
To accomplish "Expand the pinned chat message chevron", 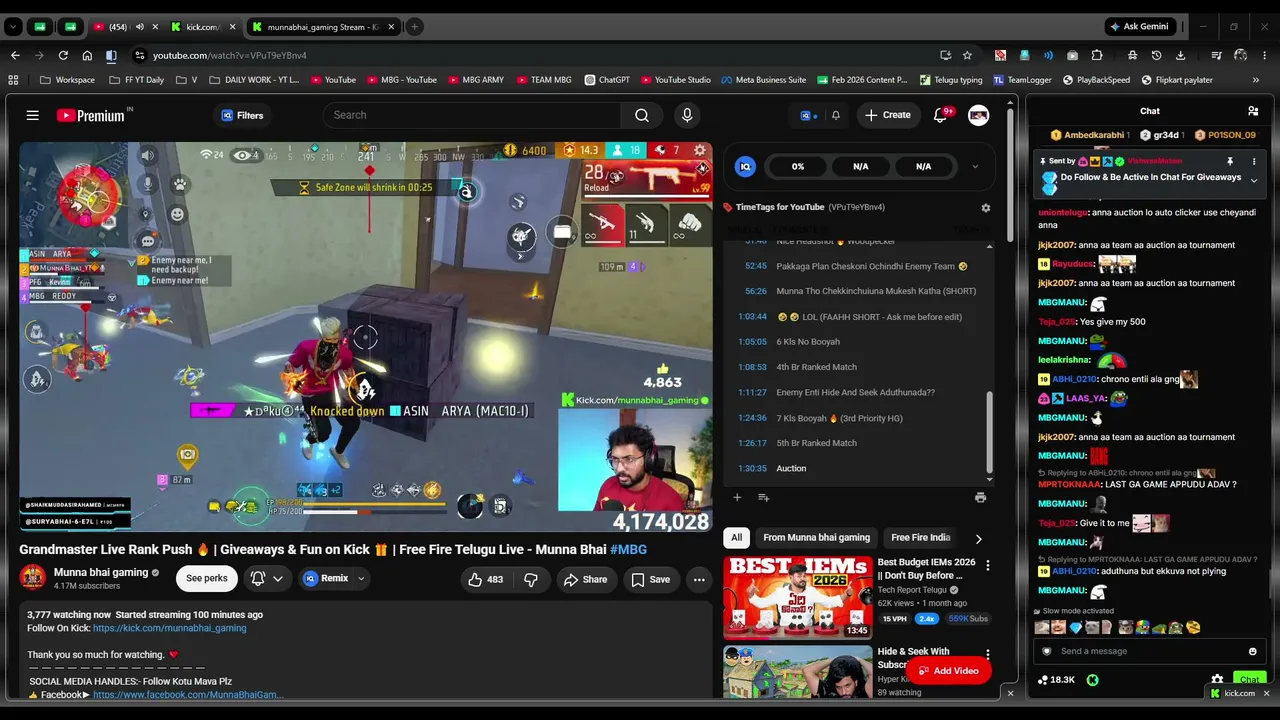I will 1253,181.
